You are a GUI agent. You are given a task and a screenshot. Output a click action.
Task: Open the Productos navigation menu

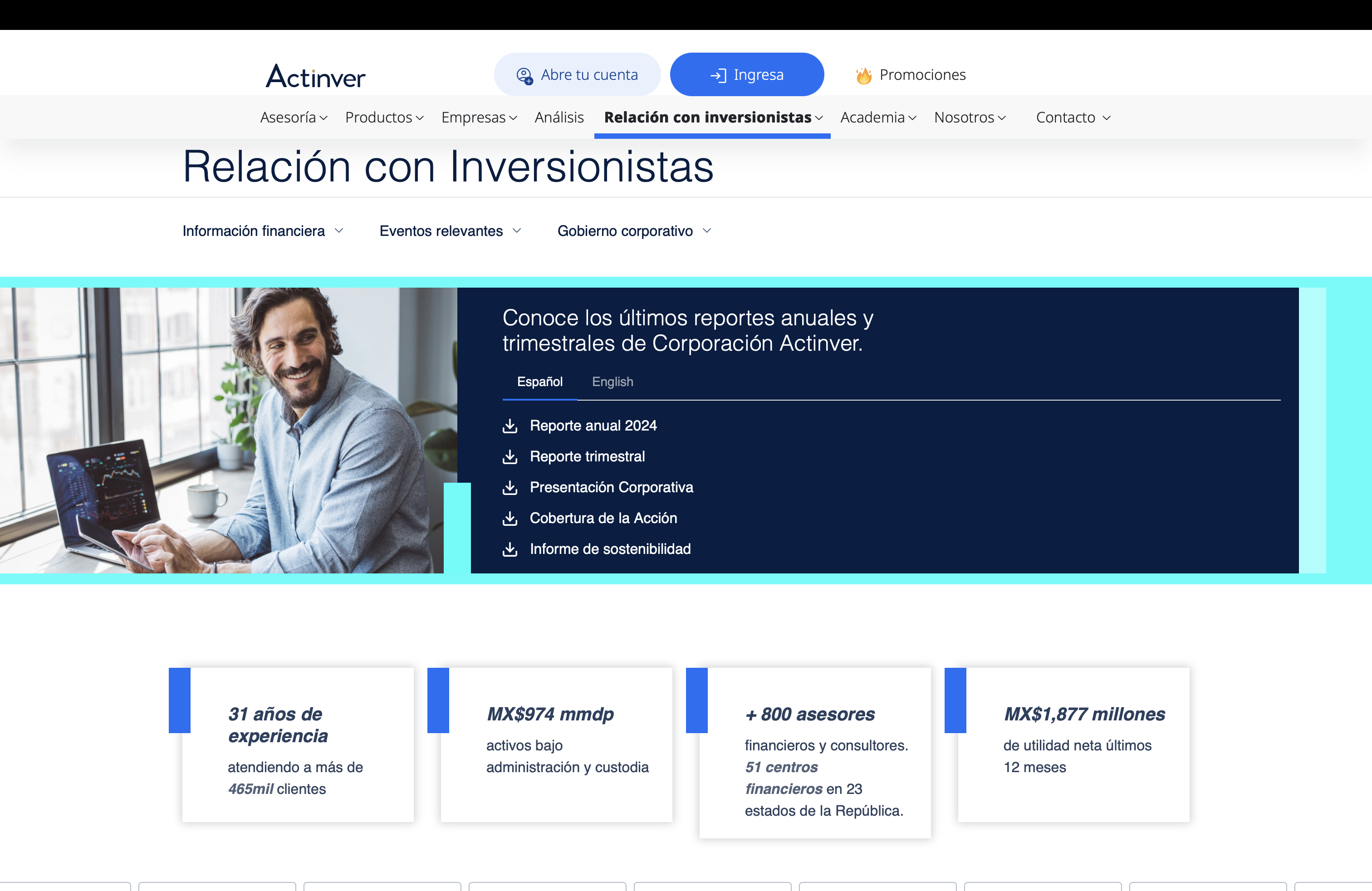(x=384, y=117)
